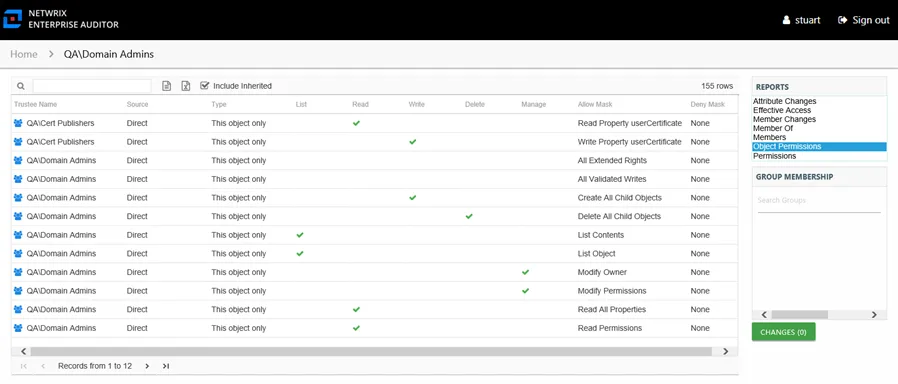Image resolution: width=898 pixels, height=384 pixels.
Task: Click 'All Validated Writes' allow mask cell
Action: [613, 179]
